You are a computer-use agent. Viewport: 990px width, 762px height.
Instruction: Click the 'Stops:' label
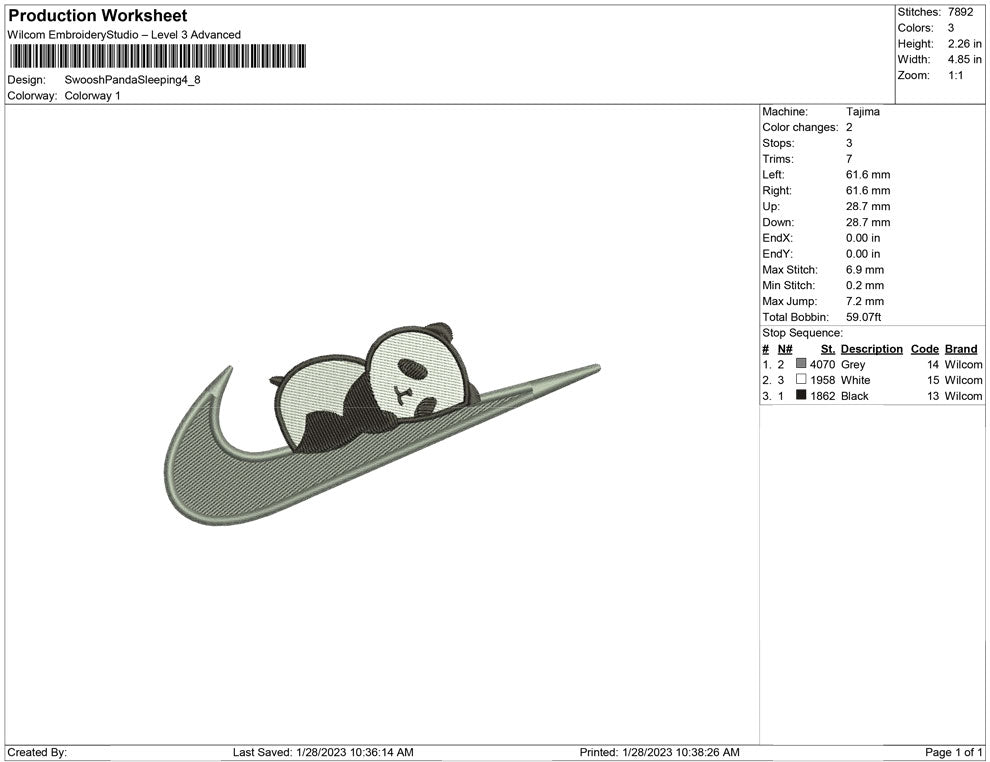tap(778, 143)
